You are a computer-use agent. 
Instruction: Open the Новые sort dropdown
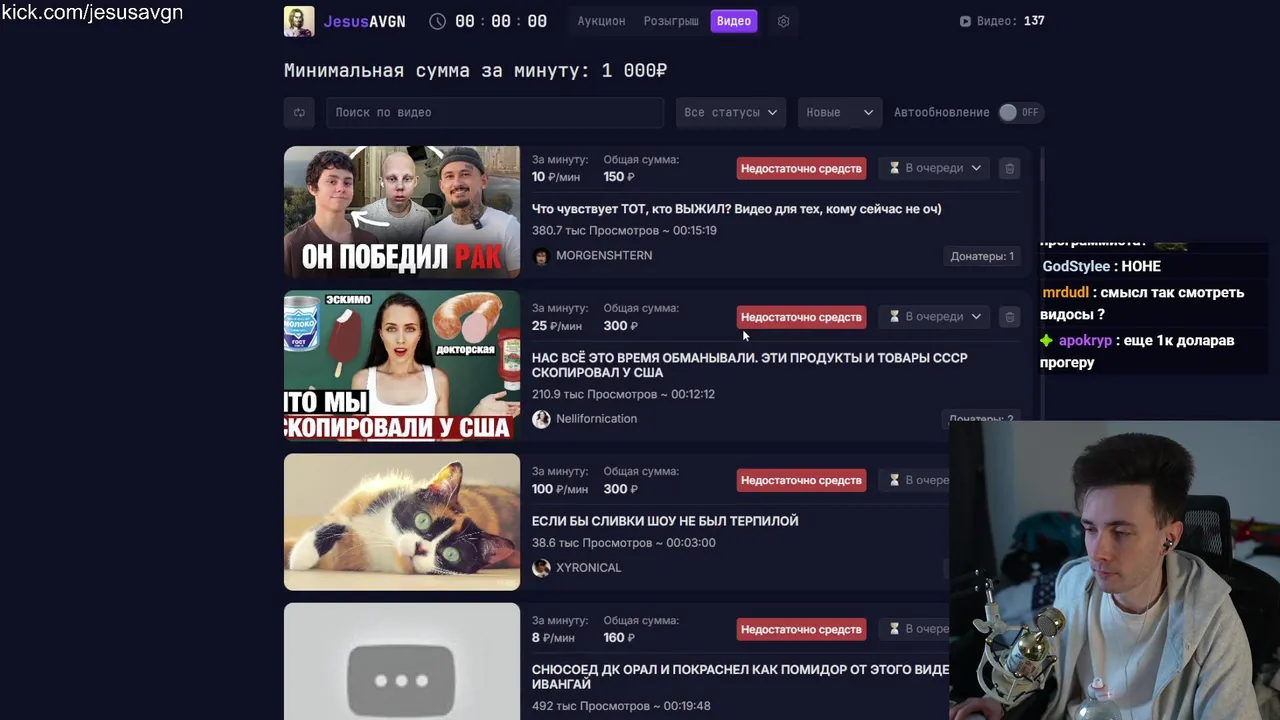pos(840,112)
